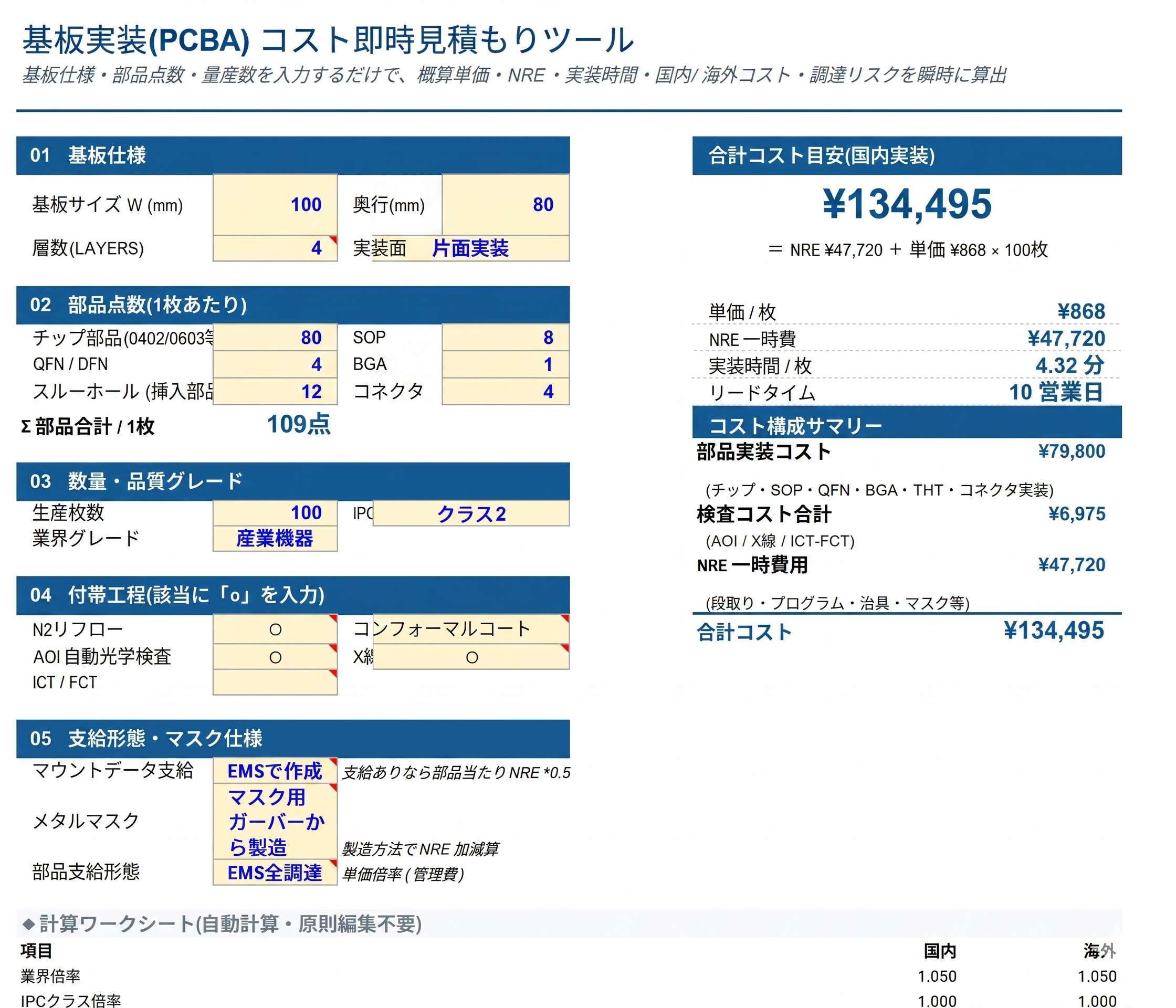Open the 実装面 dropdown showing 片面実装

pos(471,248)
